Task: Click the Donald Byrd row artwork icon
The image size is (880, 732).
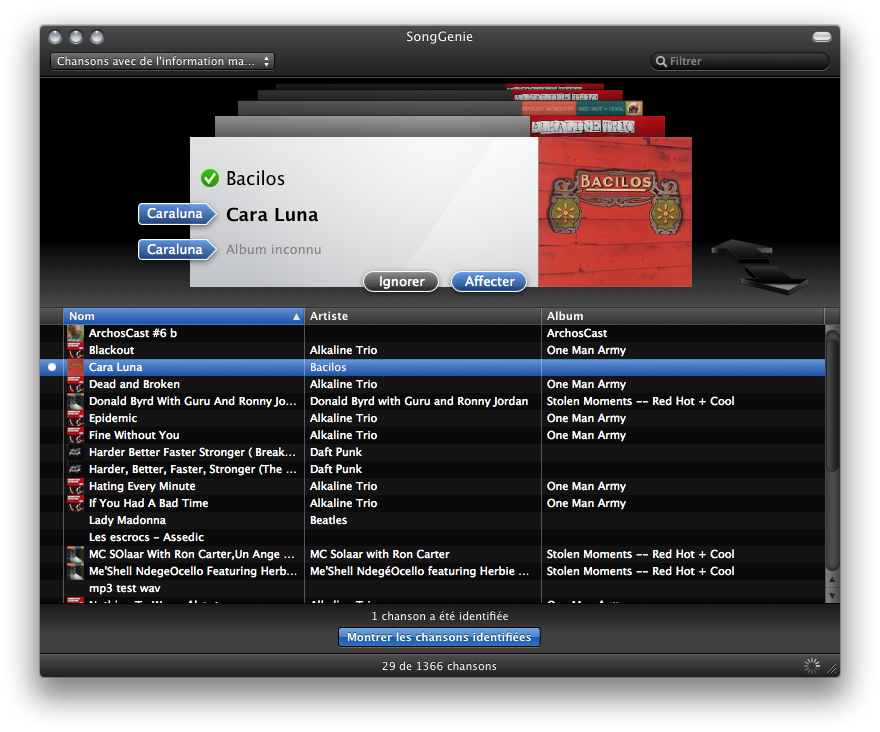Action: pyautogui.click(x=75, y=401)
